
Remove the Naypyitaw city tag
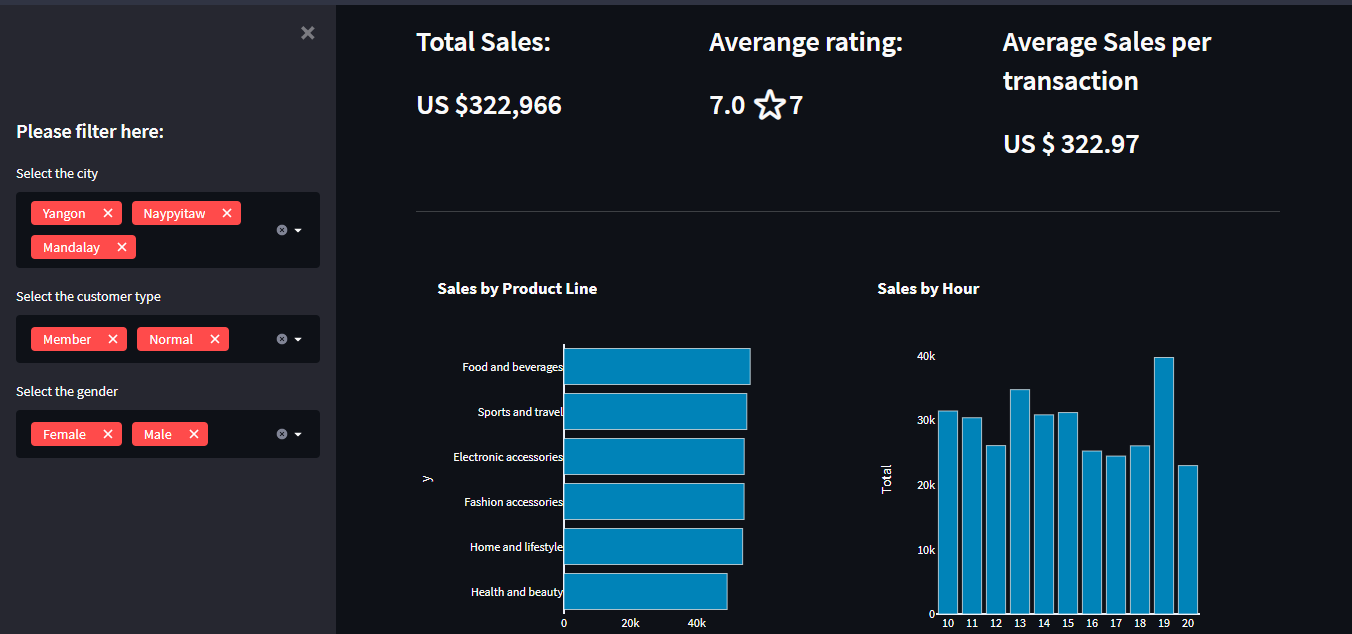click(227, 213)
